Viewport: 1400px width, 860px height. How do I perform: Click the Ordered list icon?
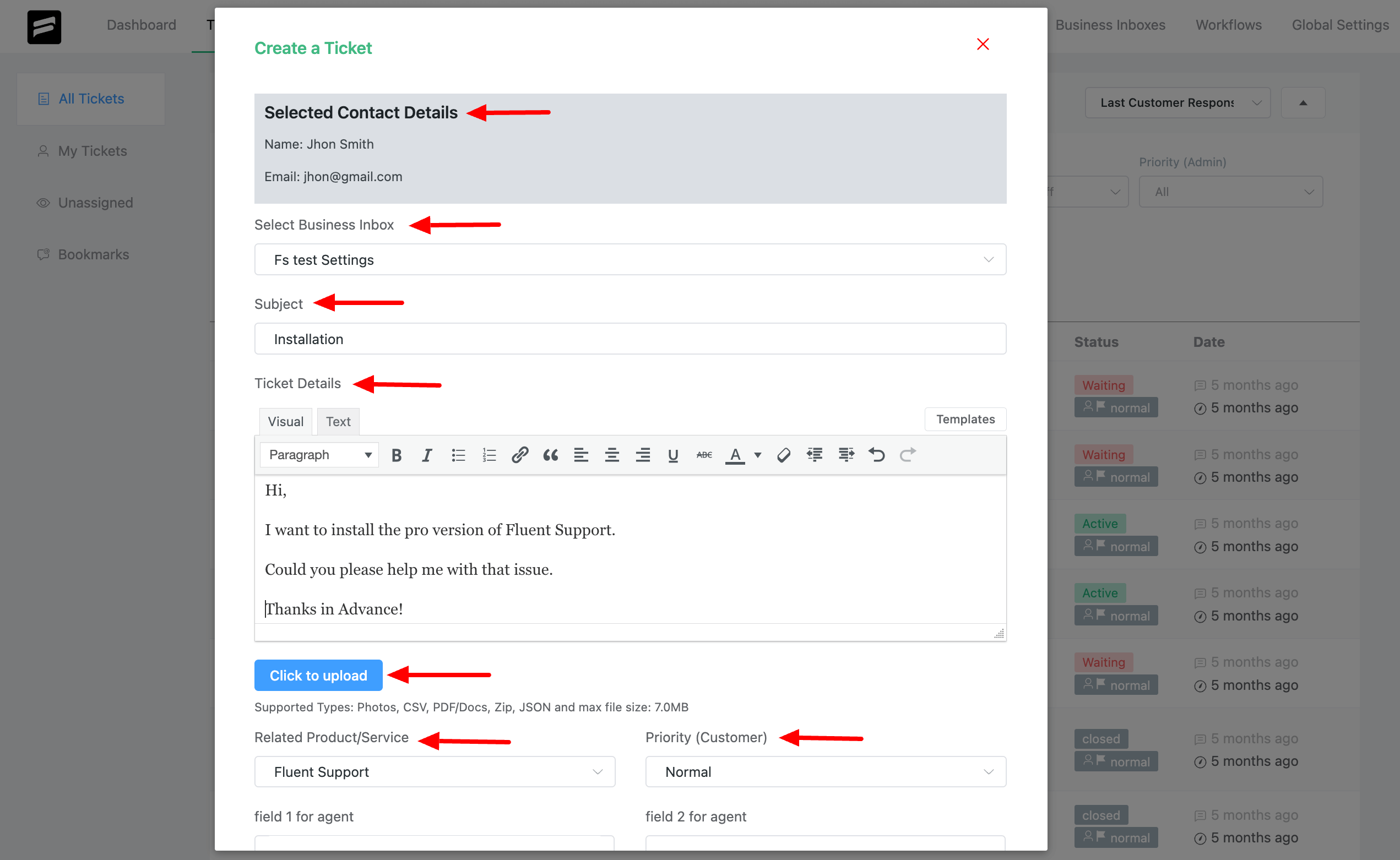(x=488, y=455)
